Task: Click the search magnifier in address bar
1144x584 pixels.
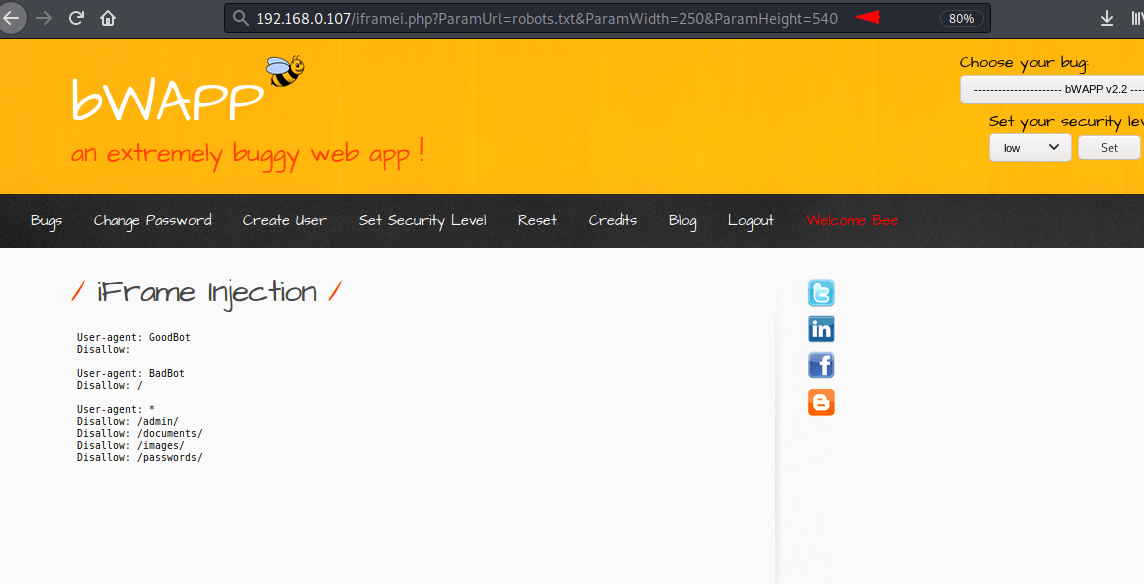Action: click(240, 17)
